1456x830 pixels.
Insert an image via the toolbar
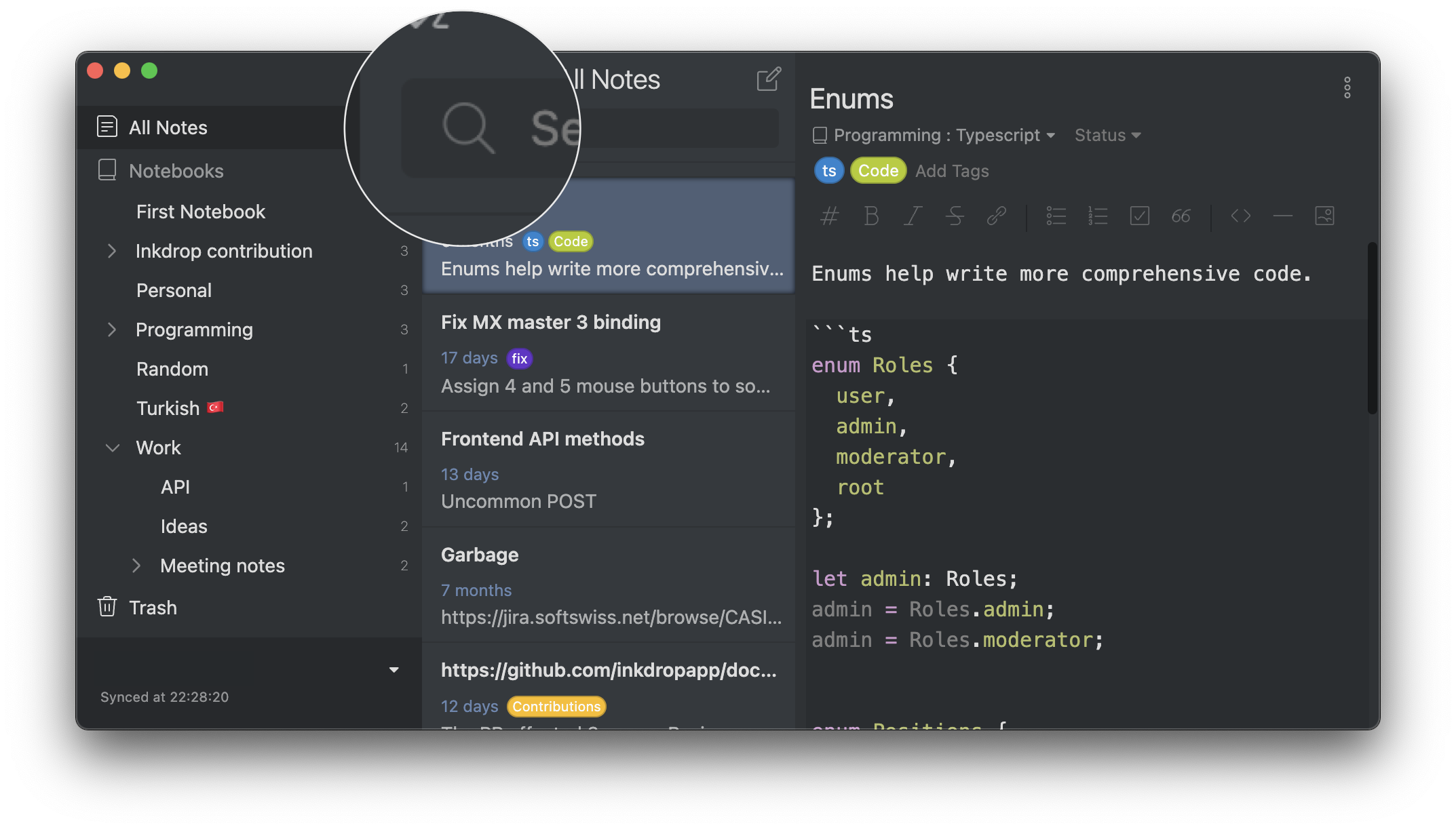pos(1324,216)
